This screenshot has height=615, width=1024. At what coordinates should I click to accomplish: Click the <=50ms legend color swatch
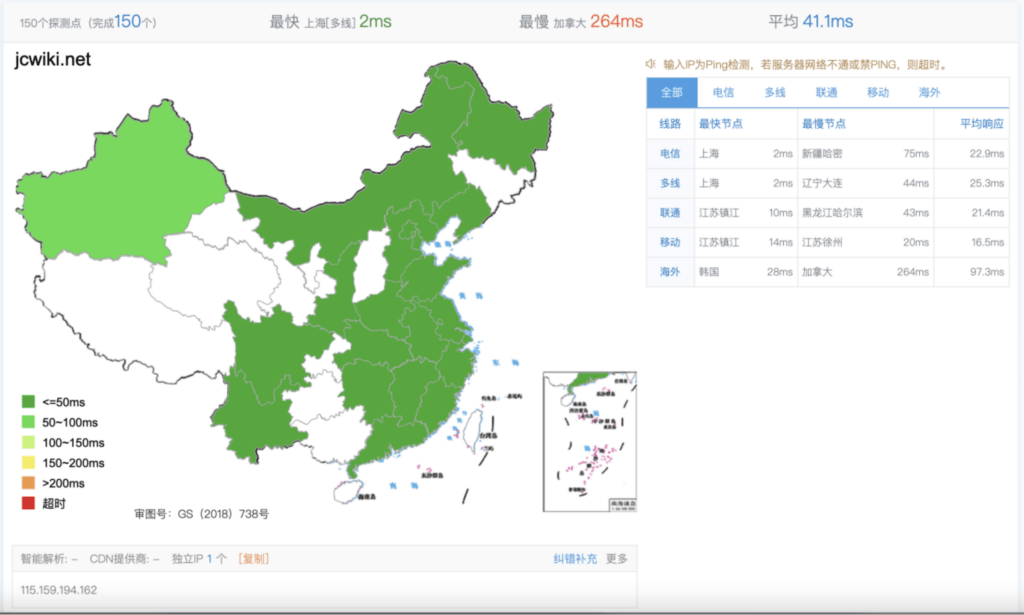point(28,402)
